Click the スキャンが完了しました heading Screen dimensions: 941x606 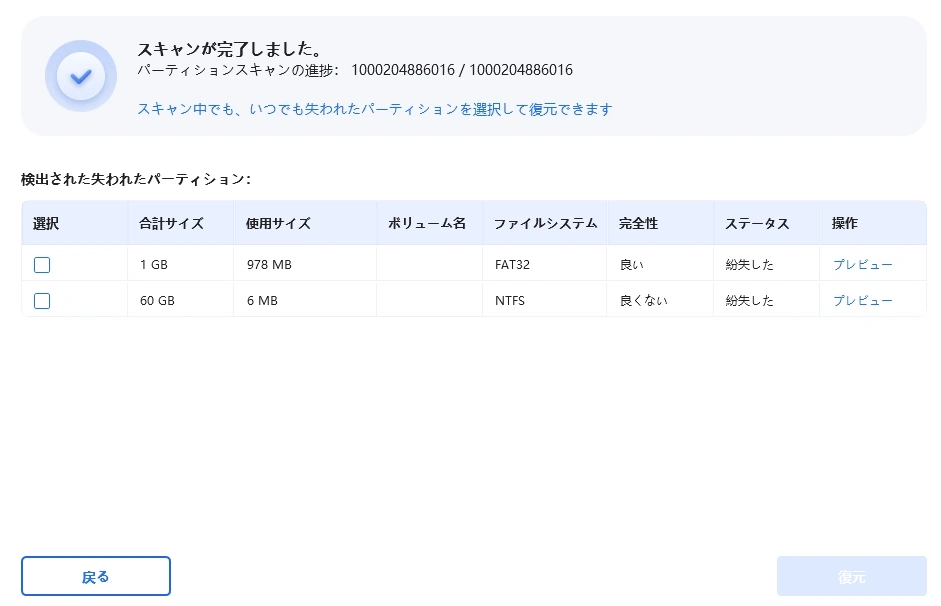coord(230,49)
